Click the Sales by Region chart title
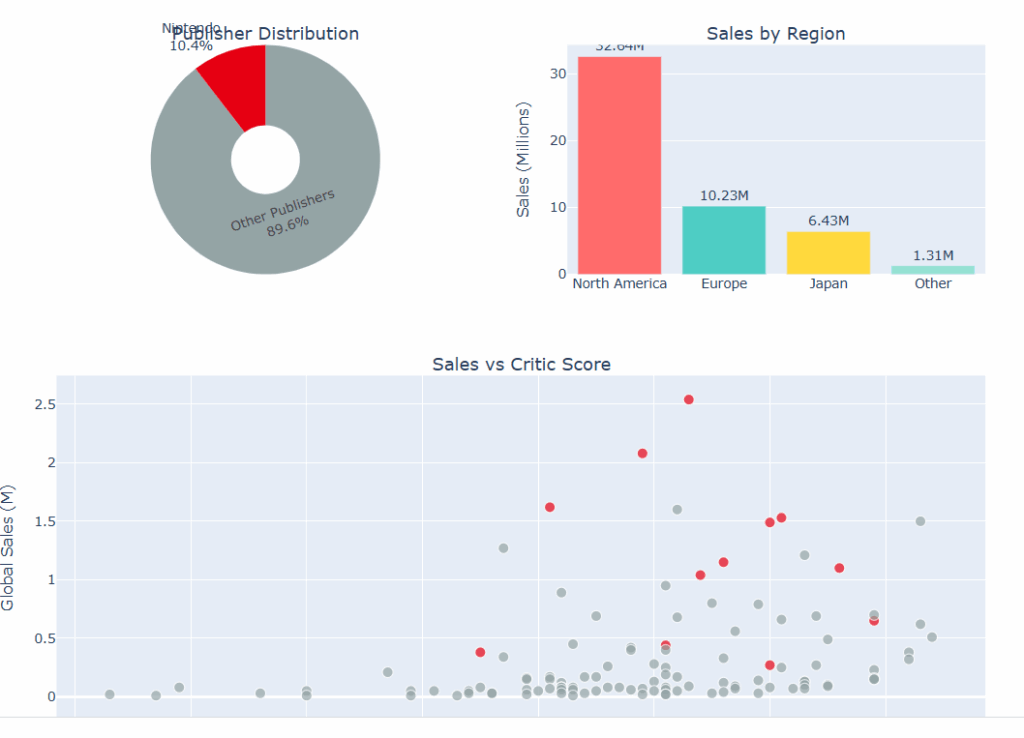The height and width of the screenshot is (738, 1024). 775,34
